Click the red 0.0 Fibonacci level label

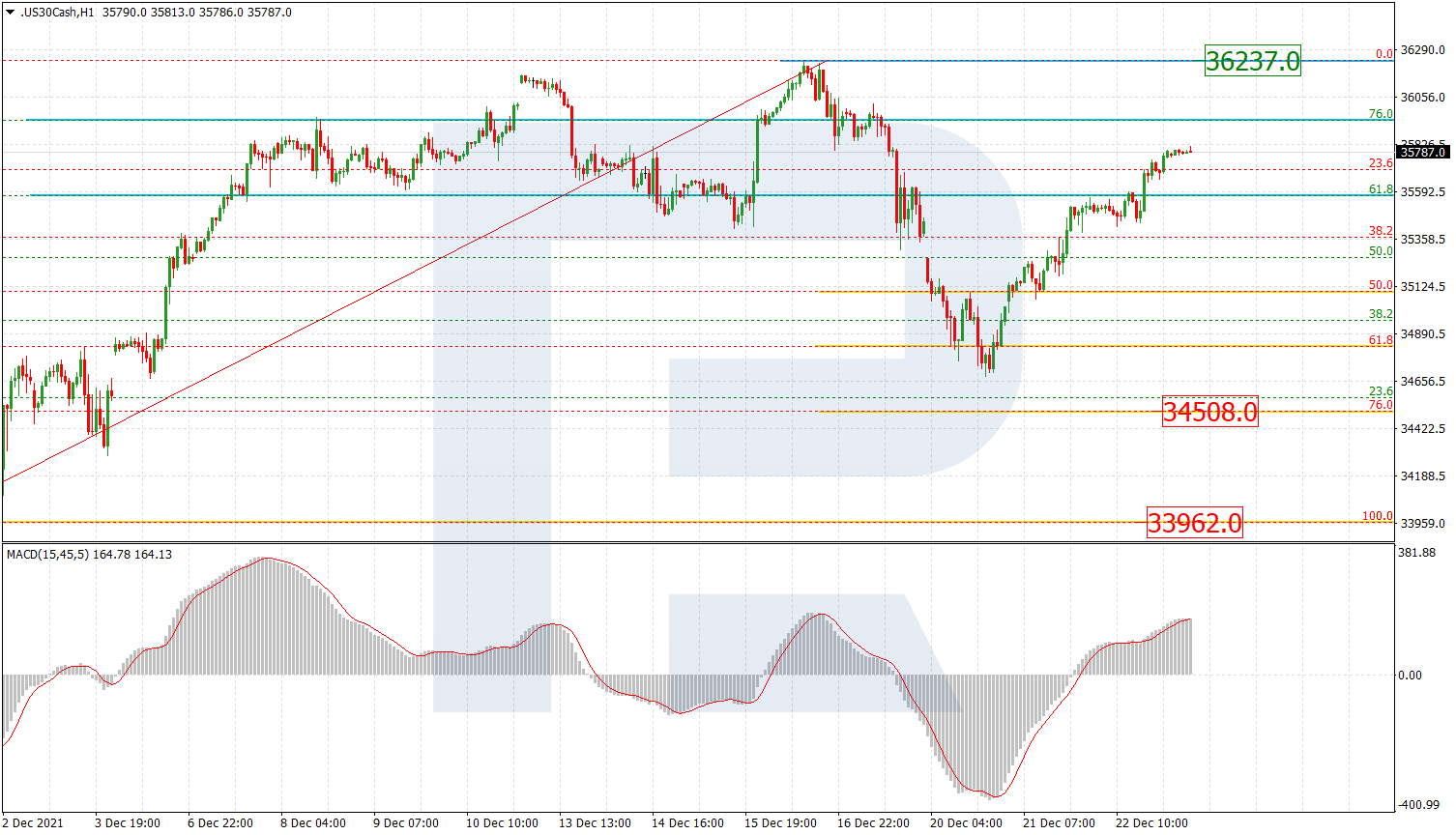pyautogui.click(x=1383, y=54)
